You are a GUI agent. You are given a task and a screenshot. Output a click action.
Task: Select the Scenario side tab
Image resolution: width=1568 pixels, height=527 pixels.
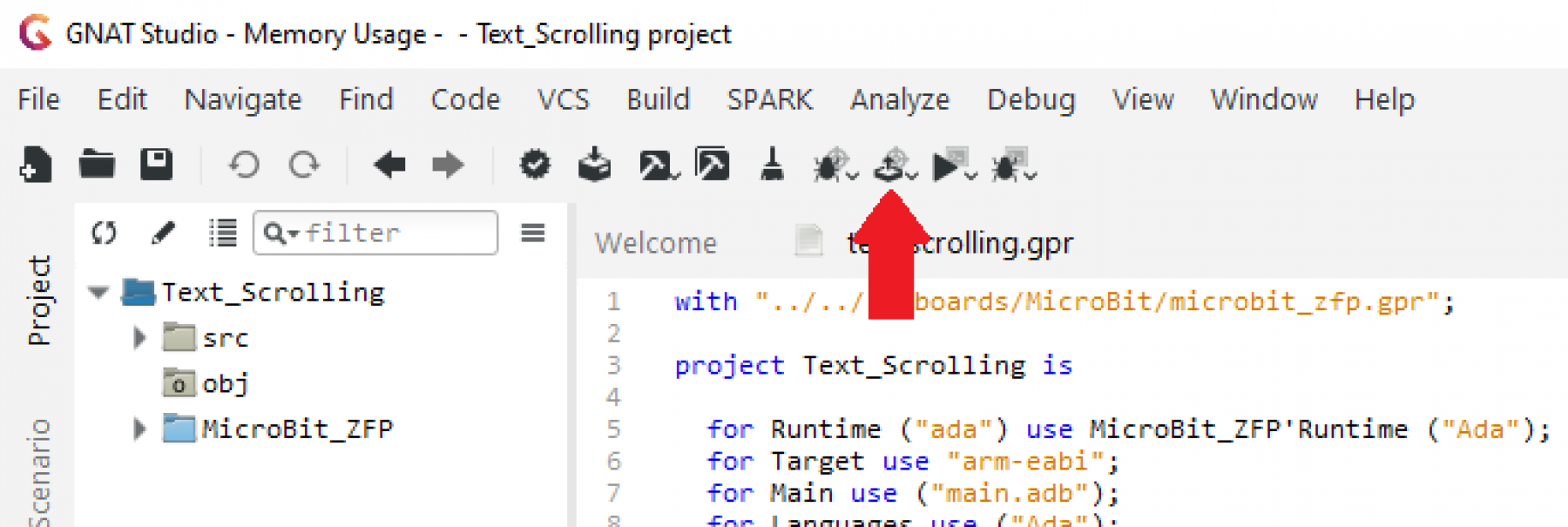click(x=39, y=472)
